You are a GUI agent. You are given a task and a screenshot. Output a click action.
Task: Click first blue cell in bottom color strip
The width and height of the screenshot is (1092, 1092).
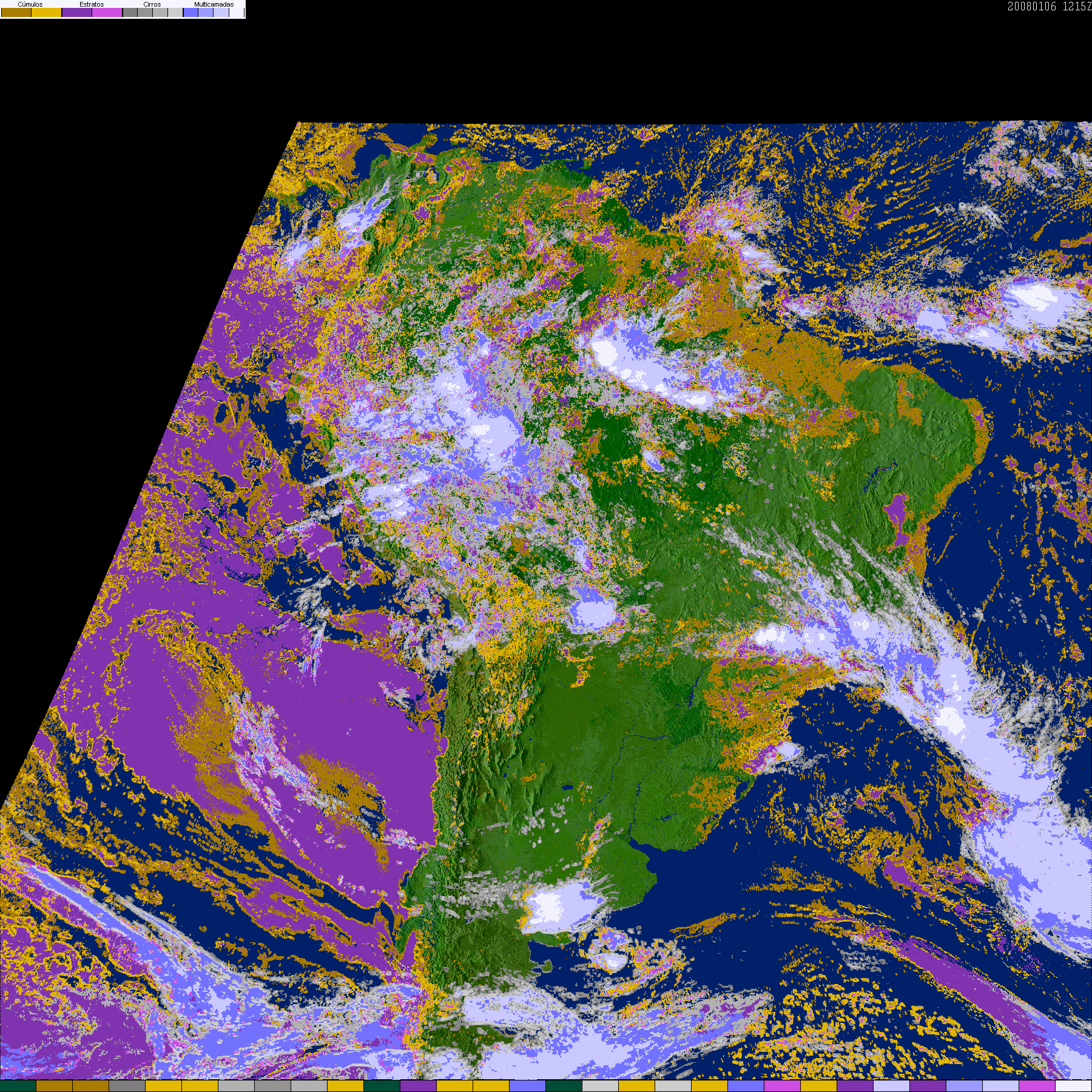tap(528, 1086)
